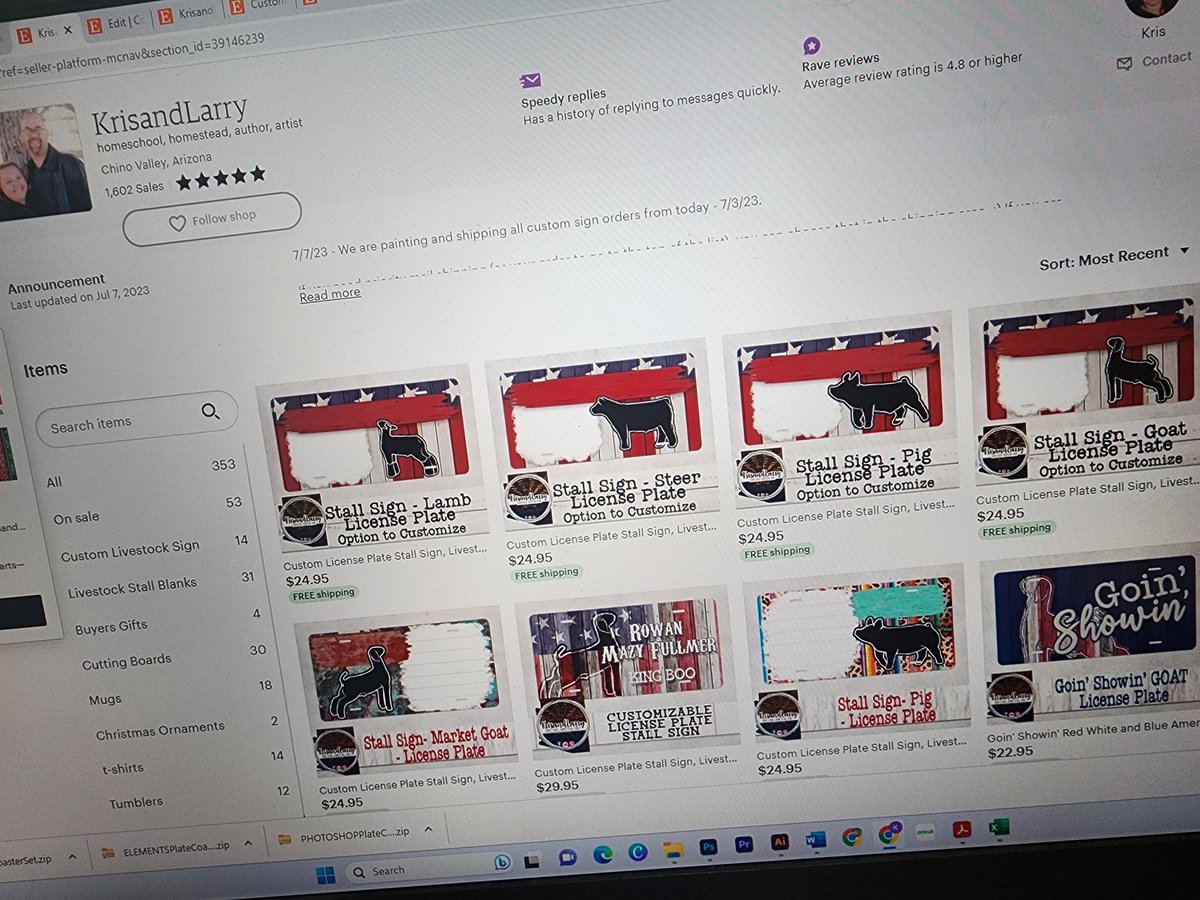Open Microsoft Edge from the taskbar

(602, 855)
